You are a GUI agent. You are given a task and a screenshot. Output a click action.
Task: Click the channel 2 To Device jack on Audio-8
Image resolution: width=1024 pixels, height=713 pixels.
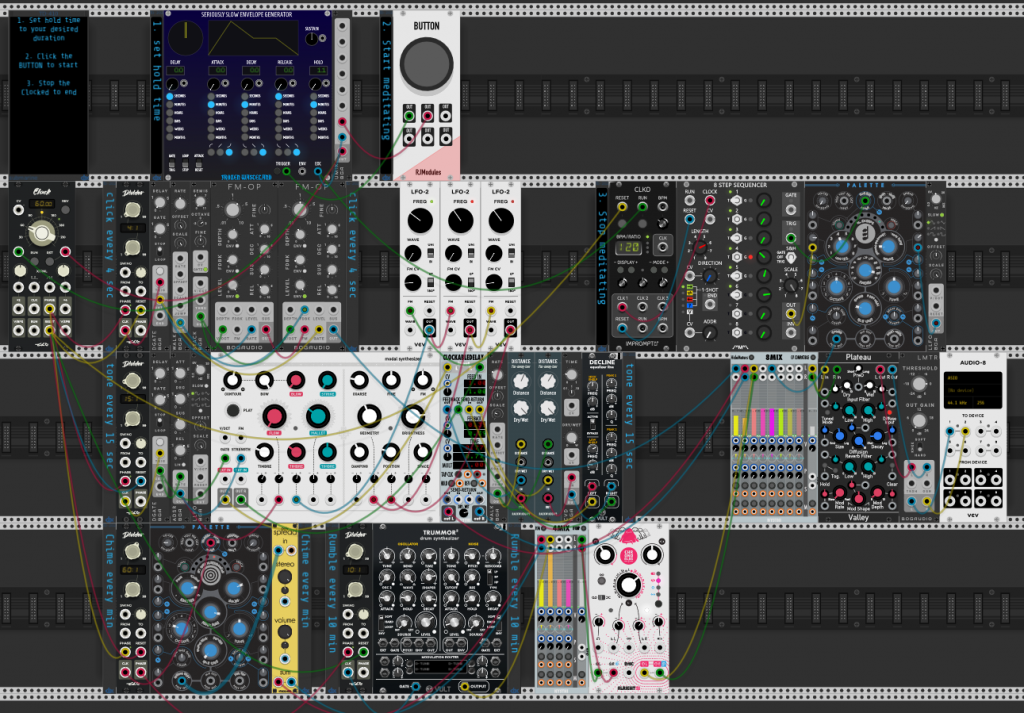(x=965, y=431)
